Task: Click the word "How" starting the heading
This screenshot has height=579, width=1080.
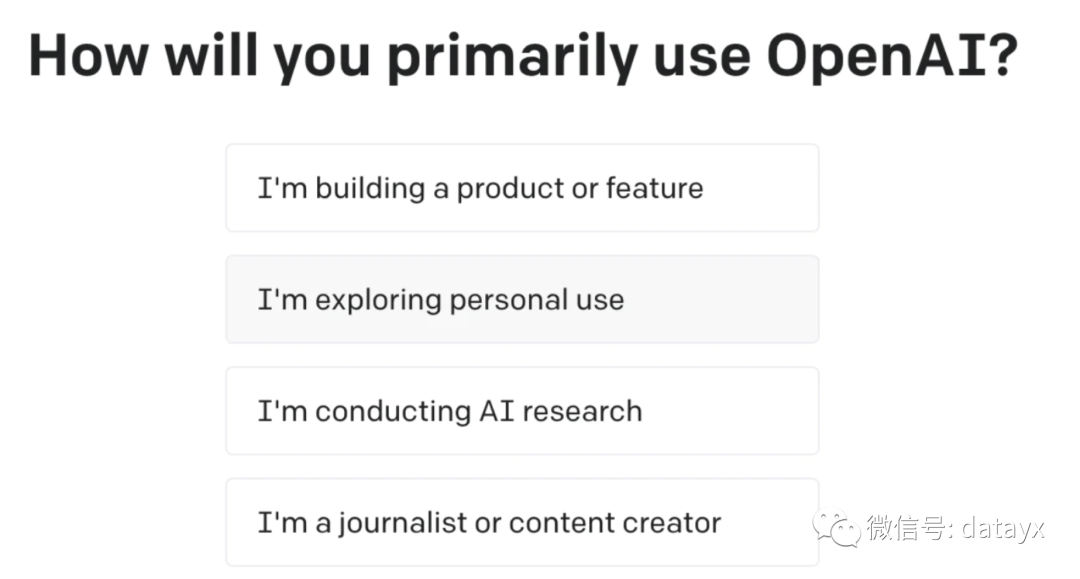Action: (88, 56)
